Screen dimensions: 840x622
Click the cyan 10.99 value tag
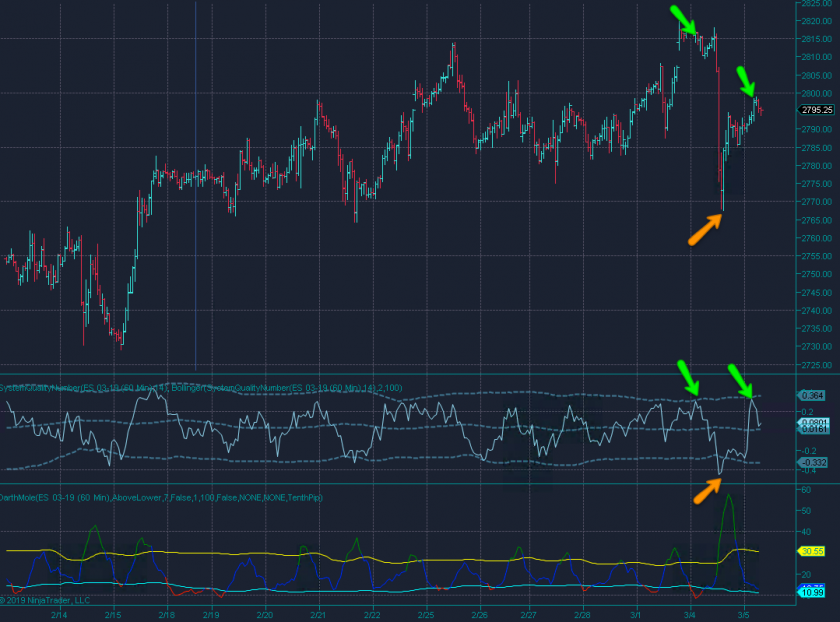812,593
